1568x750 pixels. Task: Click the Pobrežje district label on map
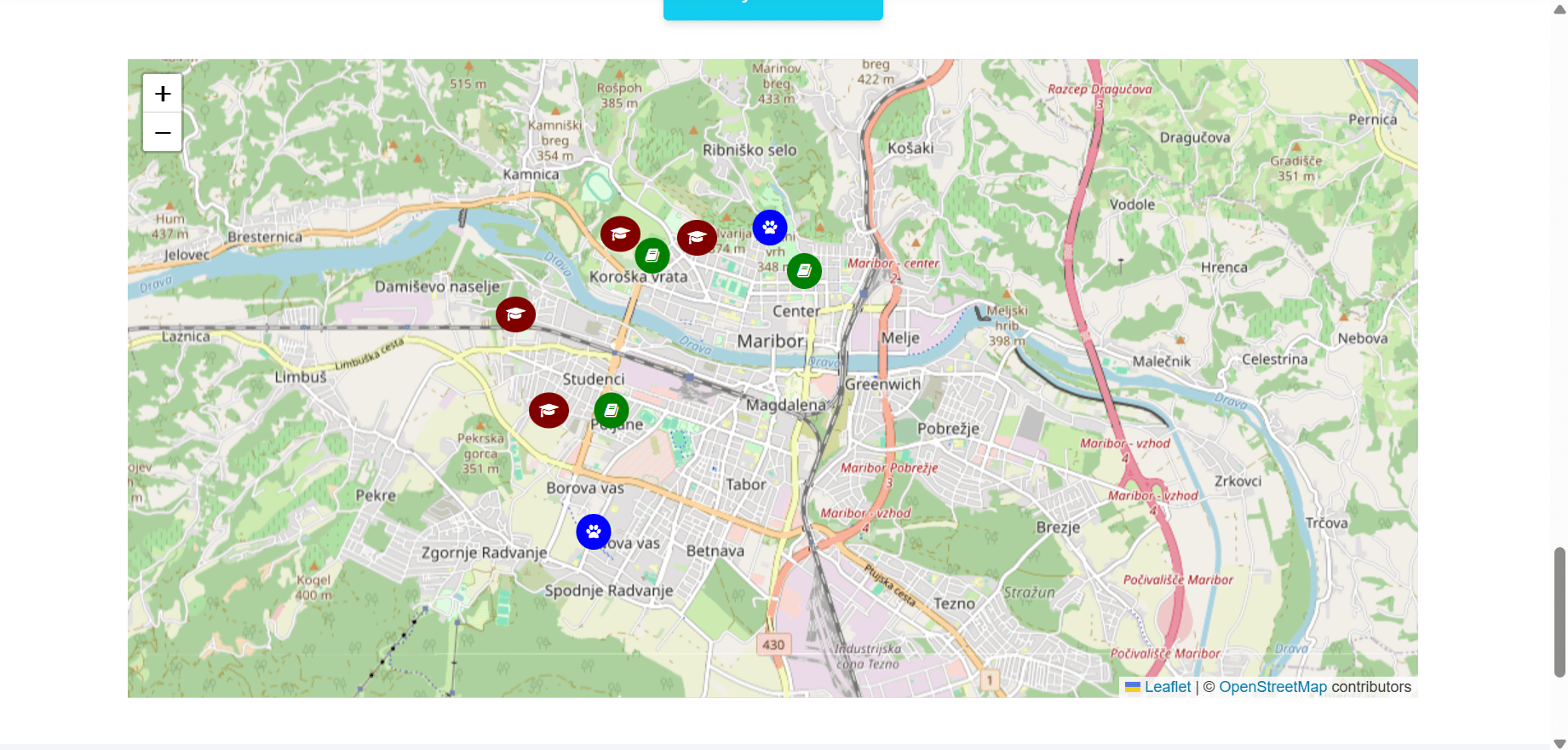coord(948,429)
